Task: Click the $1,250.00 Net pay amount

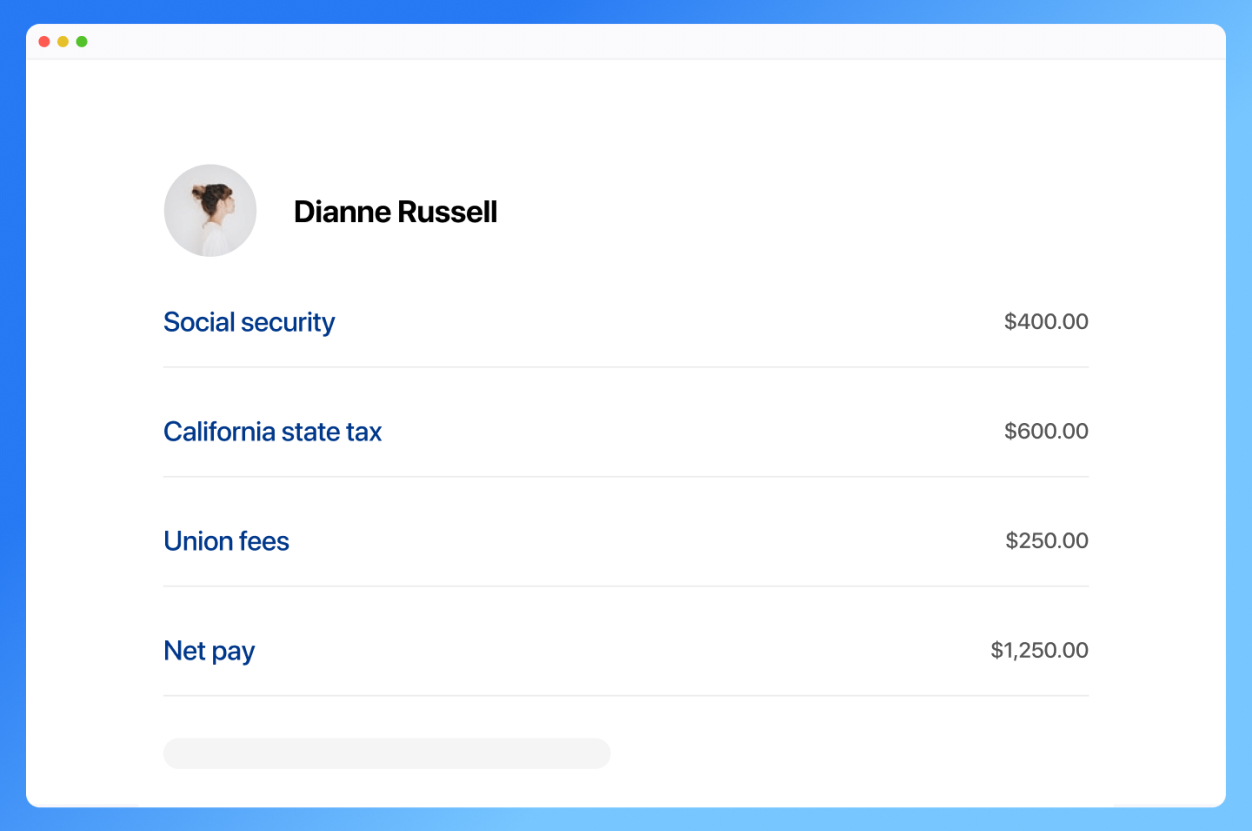Action: [1039, 651]
